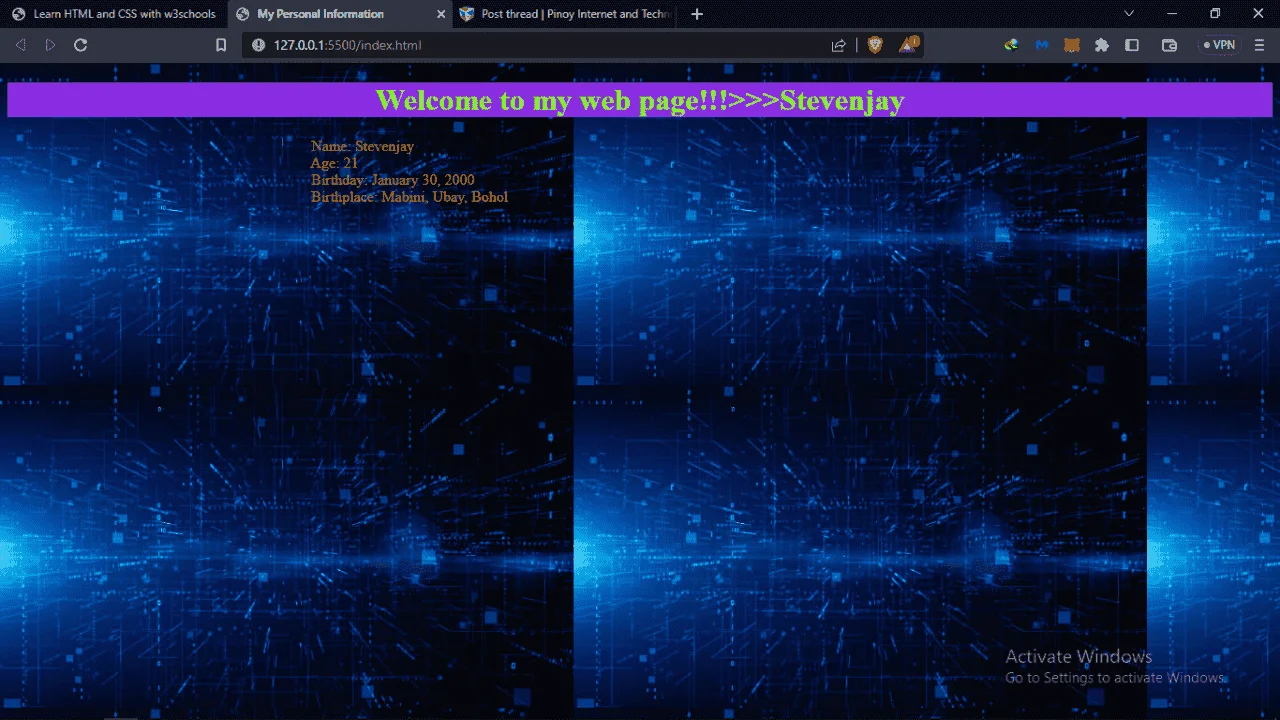Open Brave Rewards triangle icon
1280x720 pixels.
tap(908, 44)
